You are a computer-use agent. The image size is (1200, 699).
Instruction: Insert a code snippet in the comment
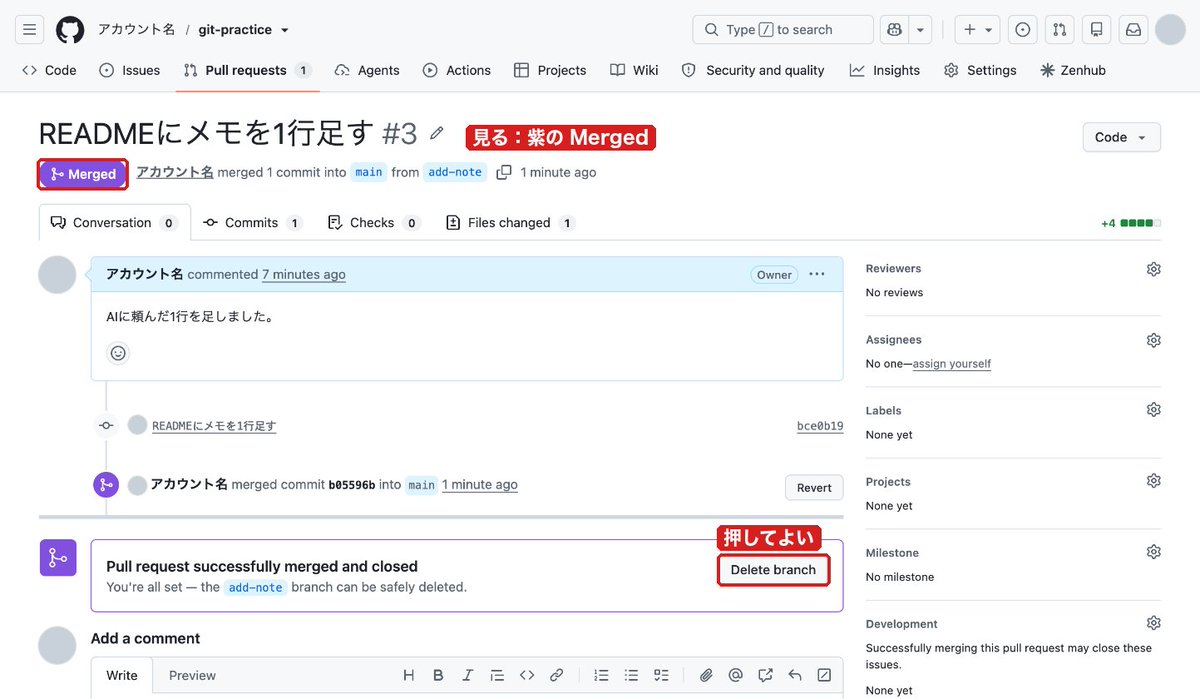pyautogui.click(x=527, y=675)
